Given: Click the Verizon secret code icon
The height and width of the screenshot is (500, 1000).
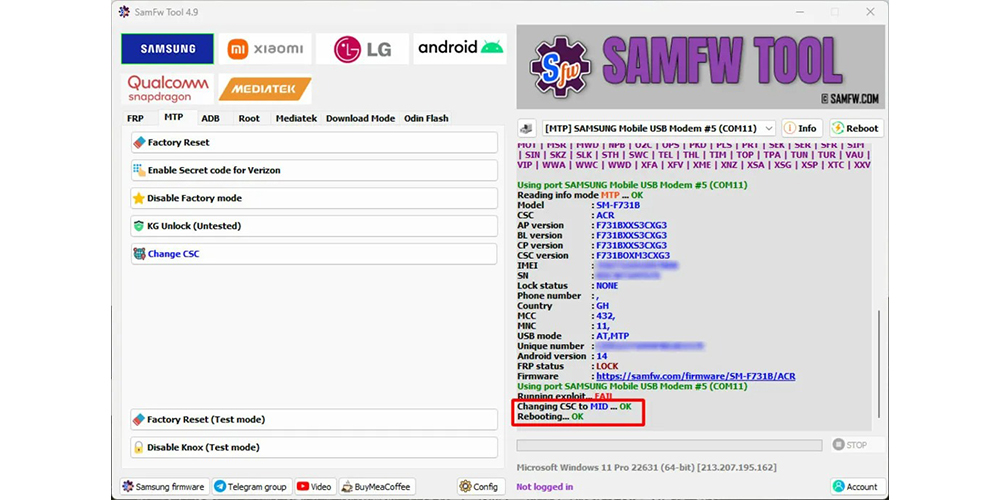Looking at the screenshot, I should (x=139, y=170).
